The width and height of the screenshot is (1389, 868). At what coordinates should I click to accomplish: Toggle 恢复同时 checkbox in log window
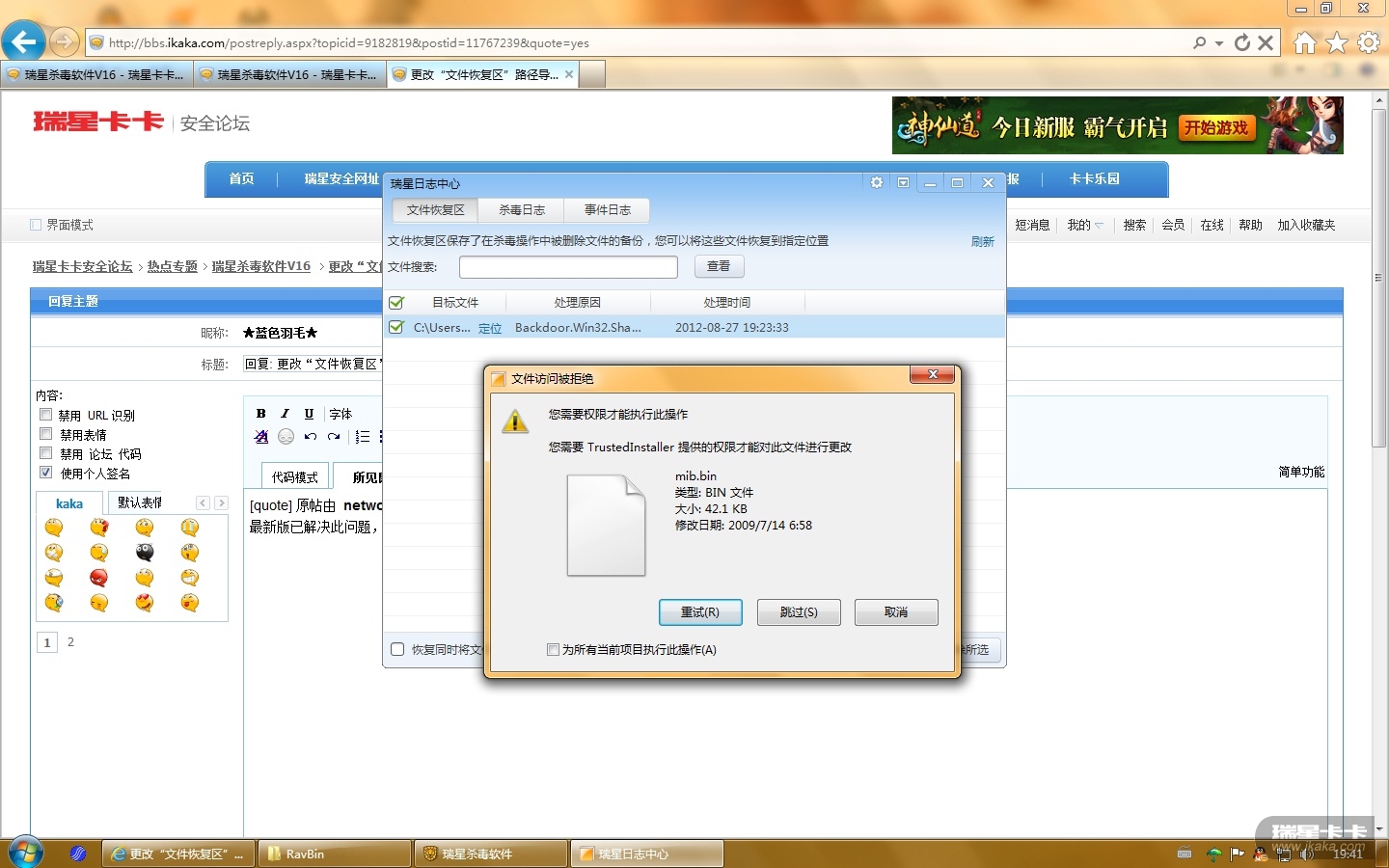pyautogui.click(x=397, y=649)
